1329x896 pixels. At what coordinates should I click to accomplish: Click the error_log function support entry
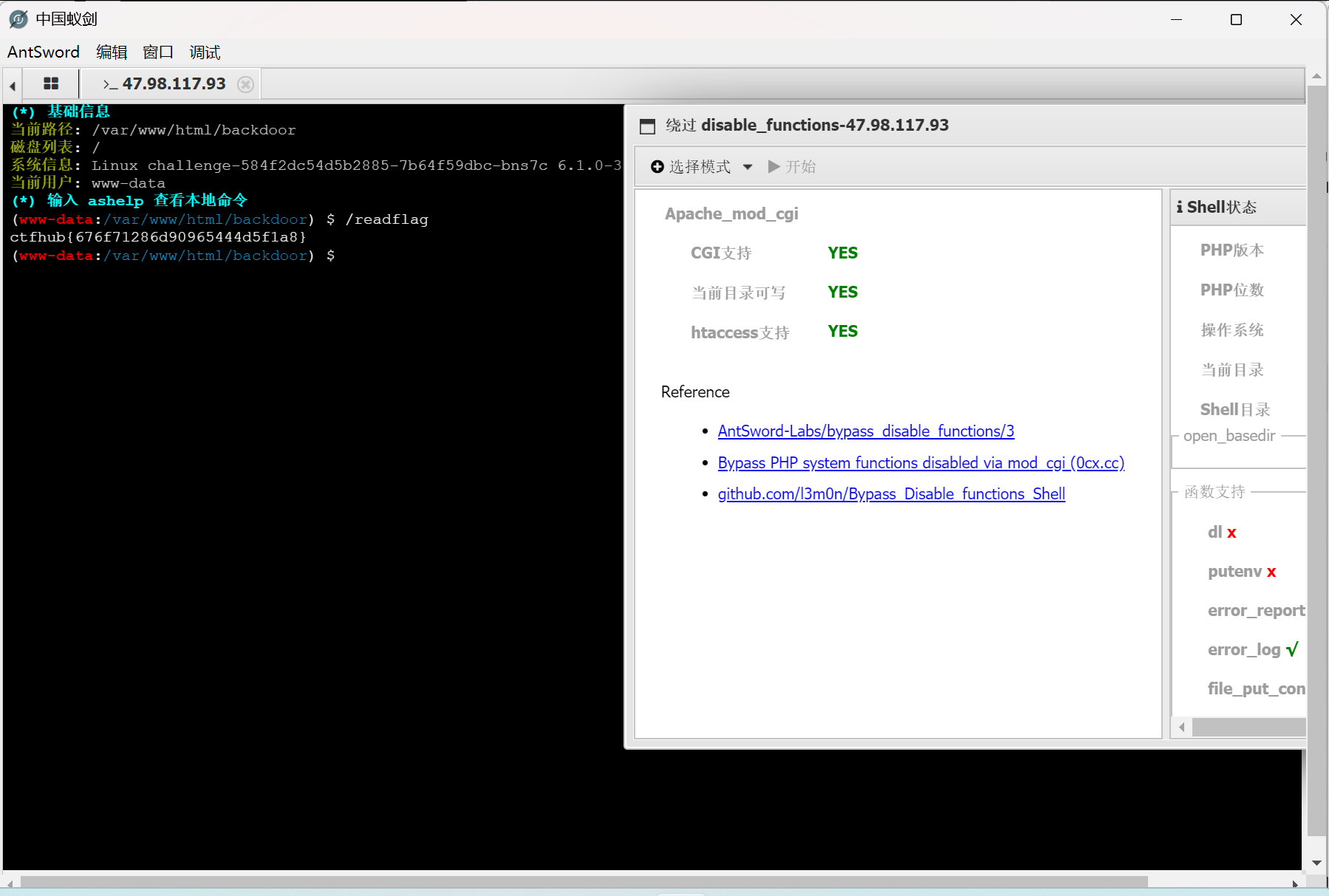(x=1253, y=650)
